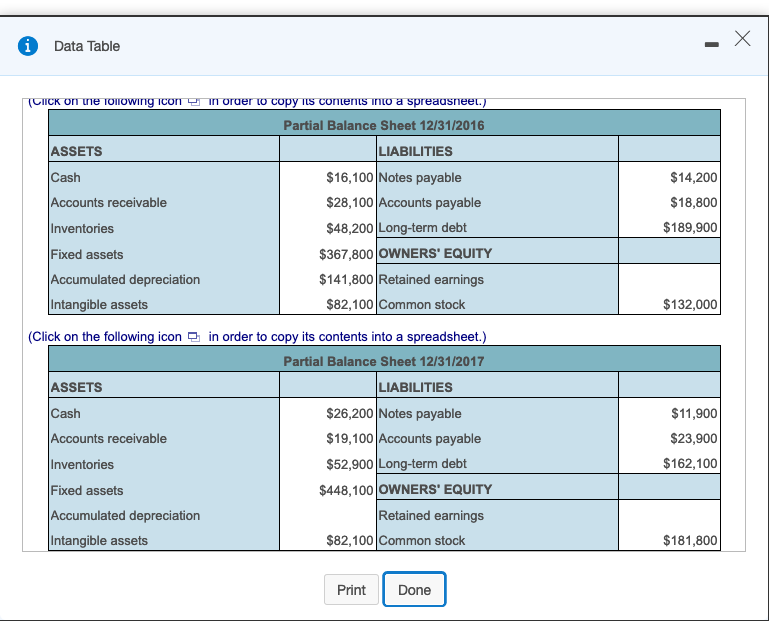Click the 2016 Notes payable value $14,200
Screen dimensions: 769x621
[x=694, y=178]
